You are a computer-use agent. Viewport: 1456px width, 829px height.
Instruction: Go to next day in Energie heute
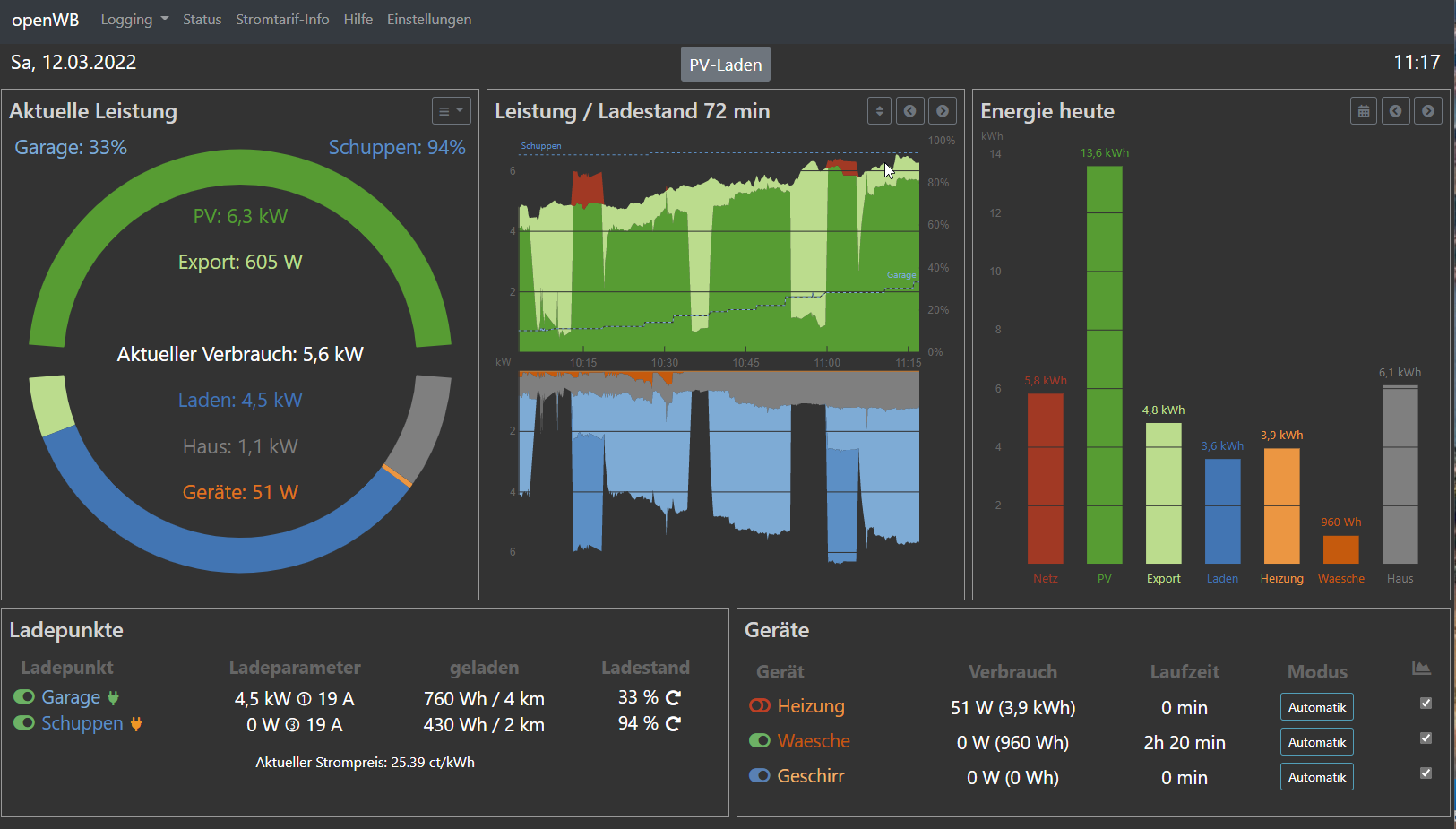coord(1427,111)
